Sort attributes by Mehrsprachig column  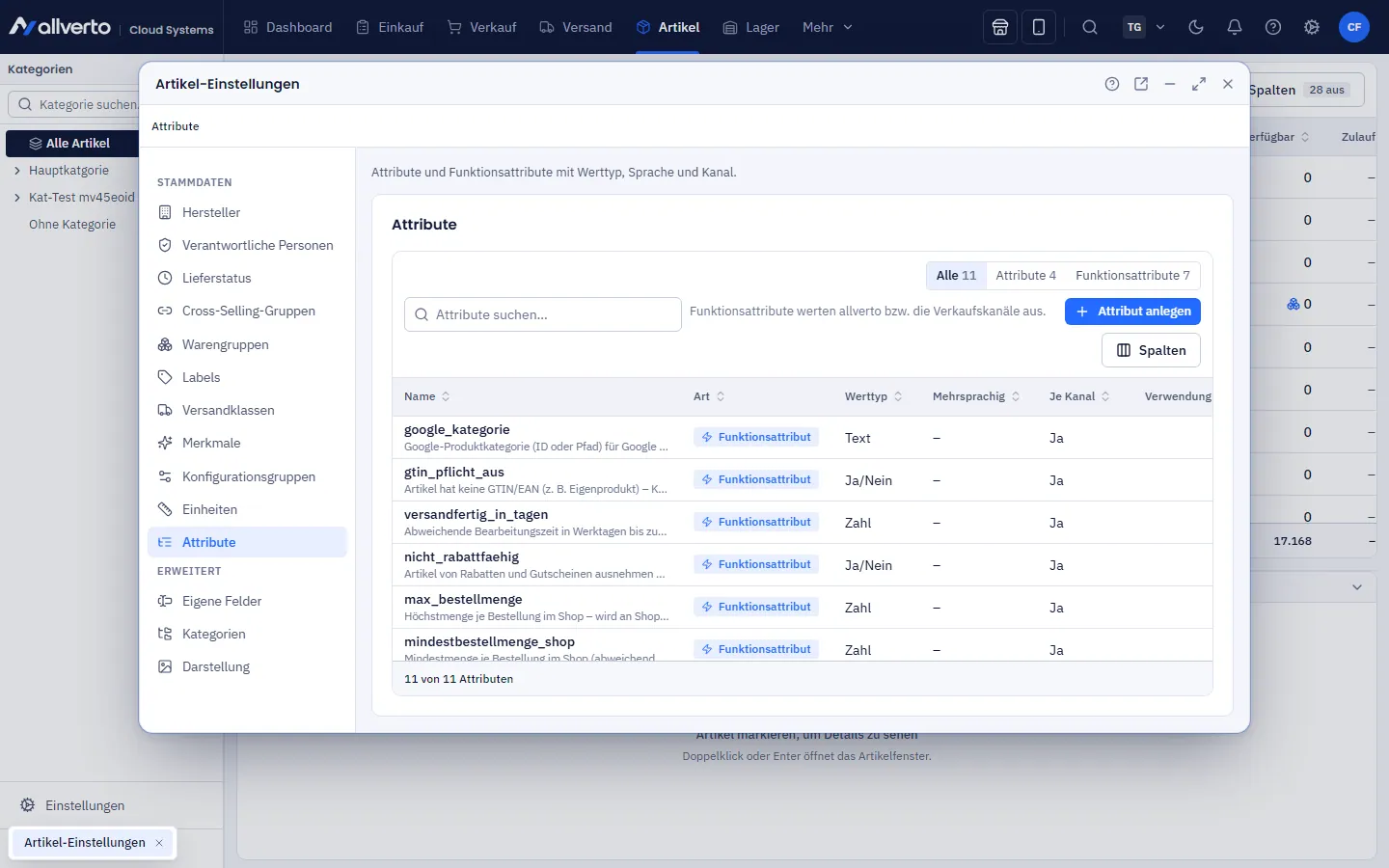pos(976,396)
